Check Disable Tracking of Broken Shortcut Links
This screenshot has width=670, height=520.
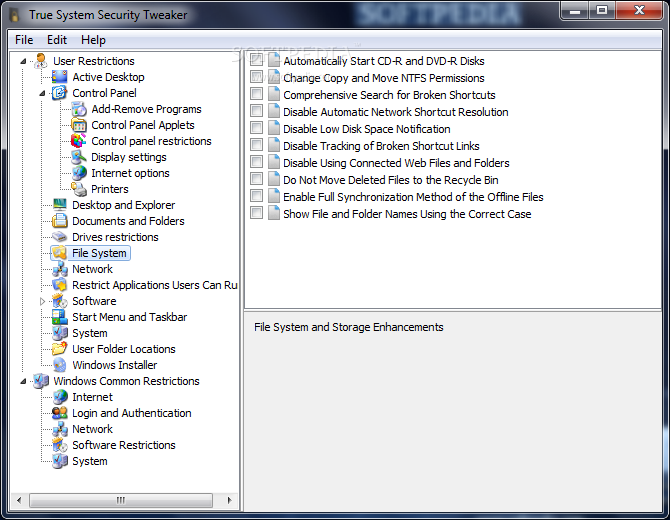click(256, 145)
